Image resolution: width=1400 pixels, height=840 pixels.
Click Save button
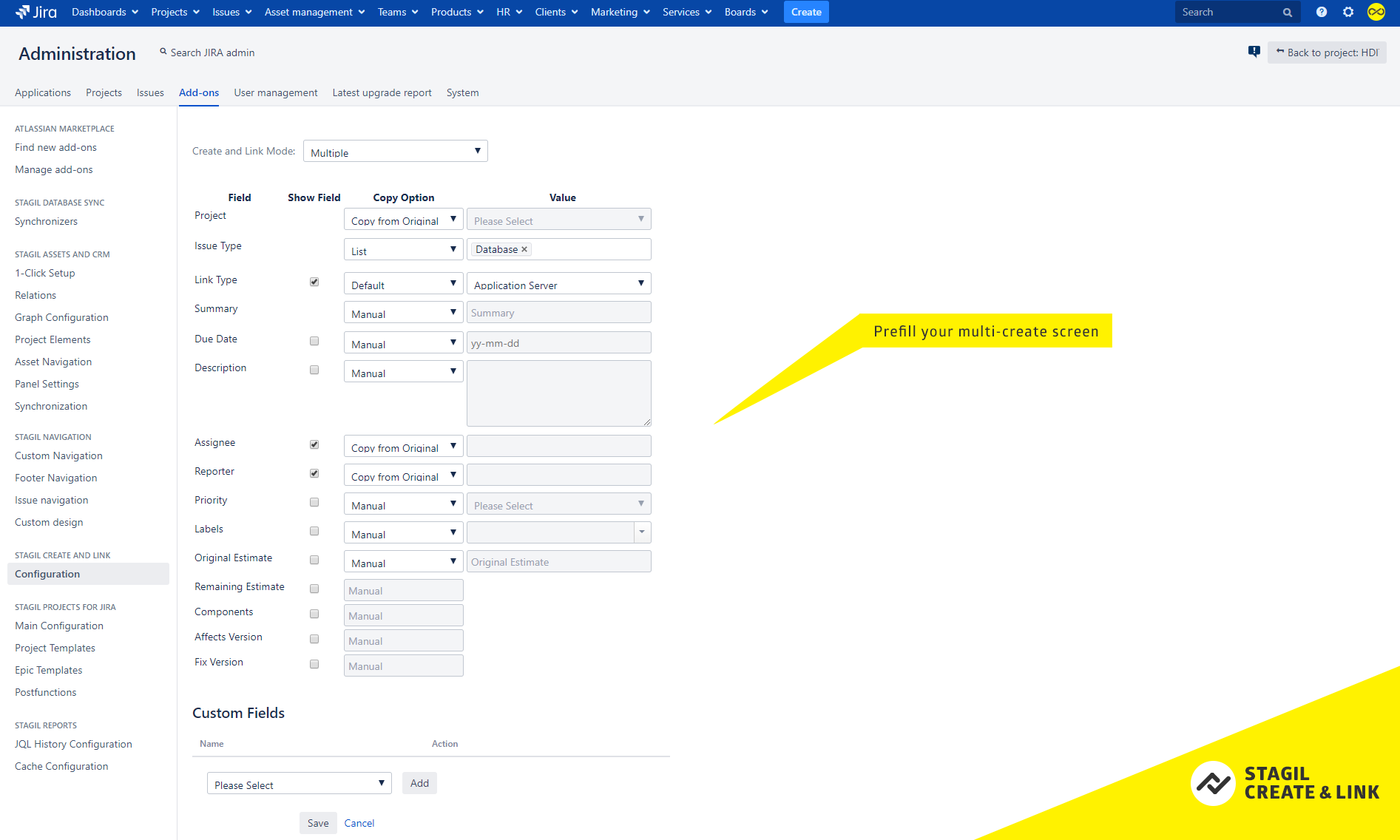pyautogui.click(x=318, y=823)
